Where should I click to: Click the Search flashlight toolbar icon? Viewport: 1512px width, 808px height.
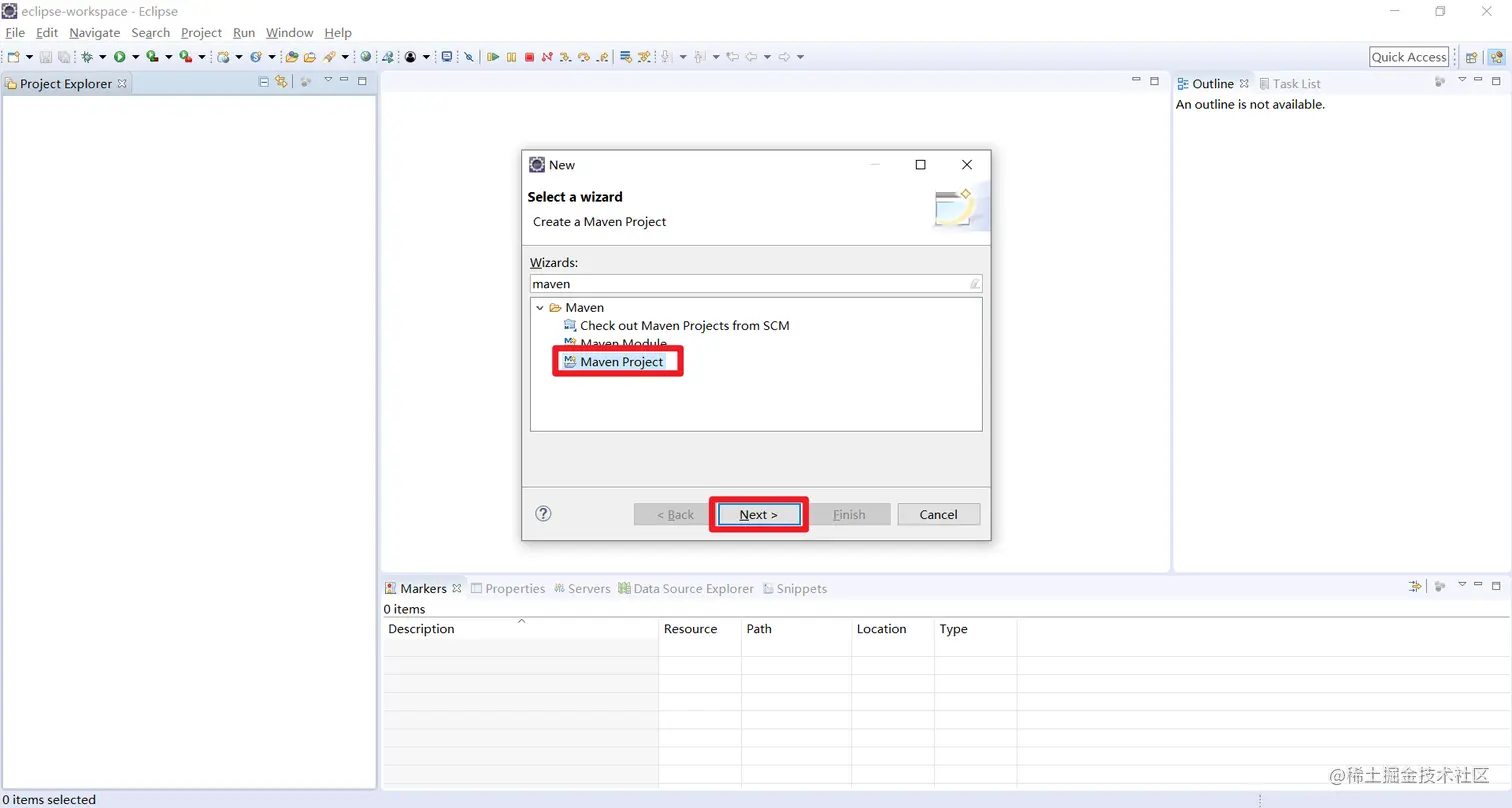(329, 57)
